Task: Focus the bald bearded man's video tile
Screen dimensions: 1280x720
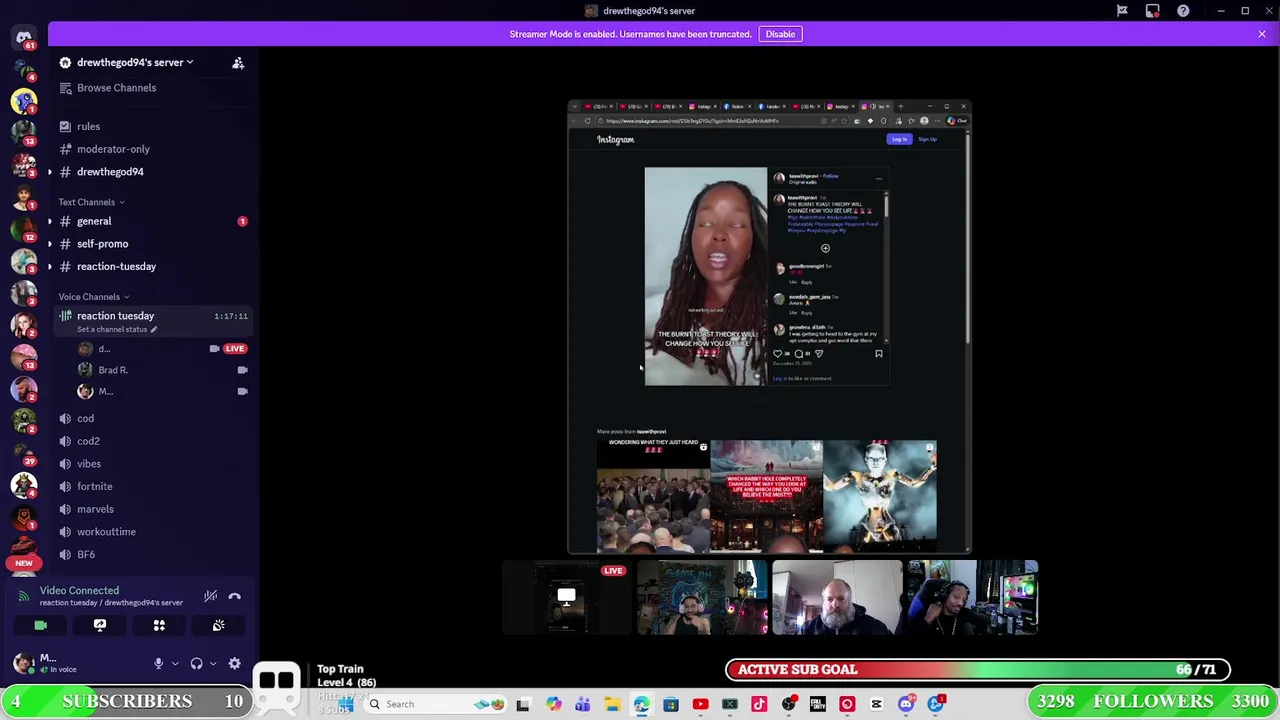Action: (x=836, y=598)
